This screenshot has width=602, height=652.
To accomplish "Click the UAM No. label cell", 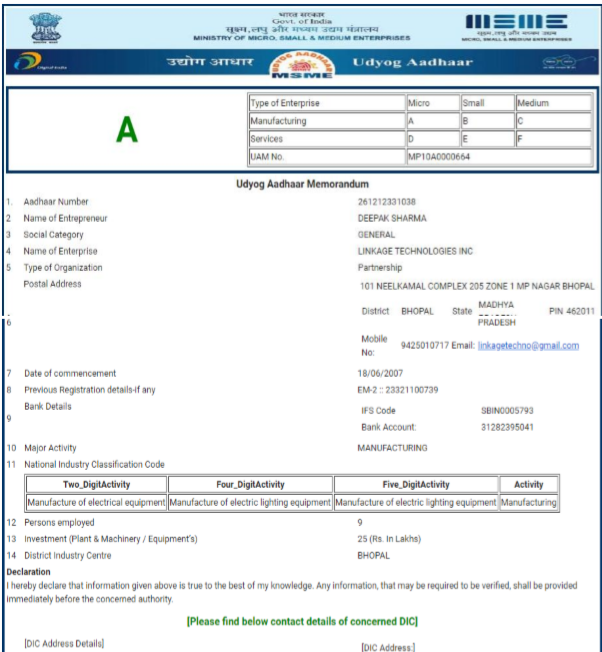I will point(327,157).
